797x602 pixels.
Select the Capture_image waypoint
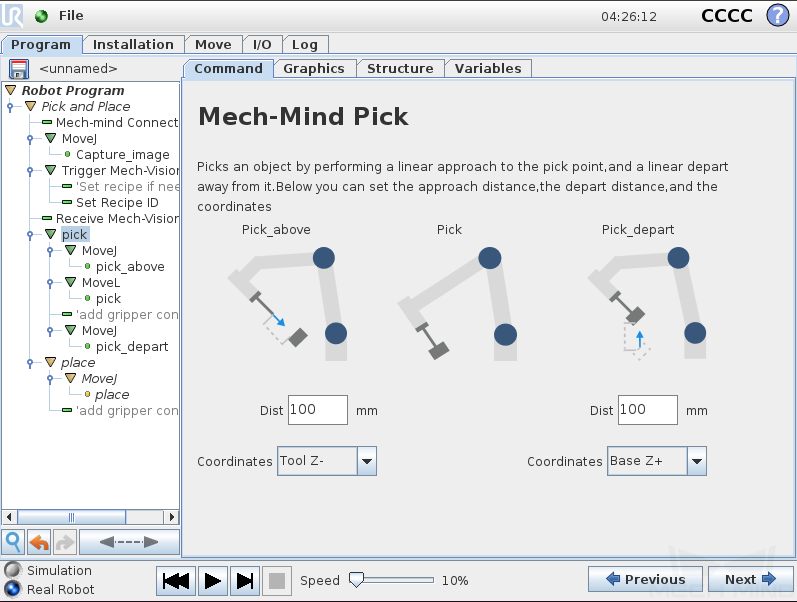[x=122, y=155]
